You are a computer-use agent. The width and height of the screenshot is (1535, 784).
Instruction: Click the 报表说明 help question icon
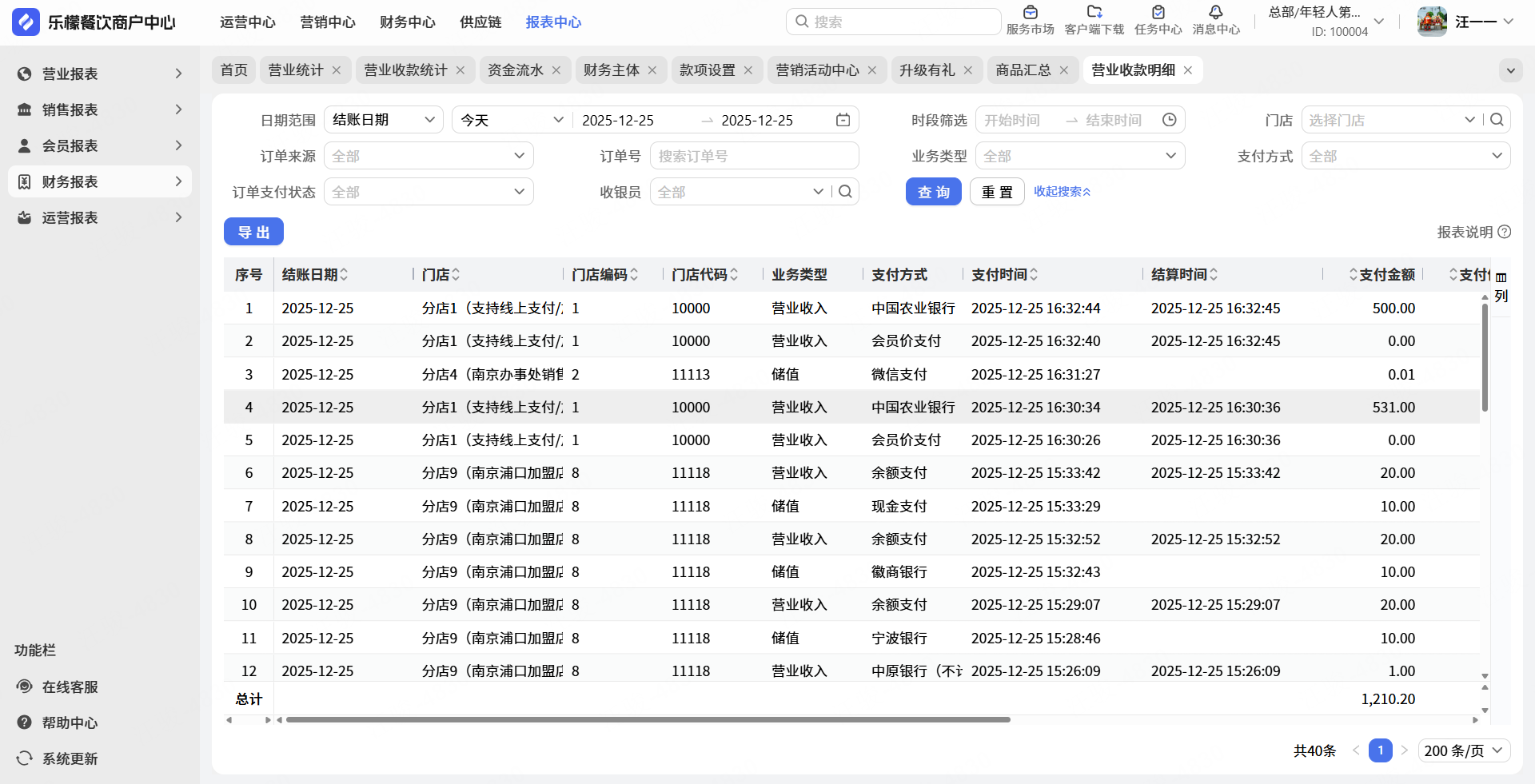coord(1504,232)
